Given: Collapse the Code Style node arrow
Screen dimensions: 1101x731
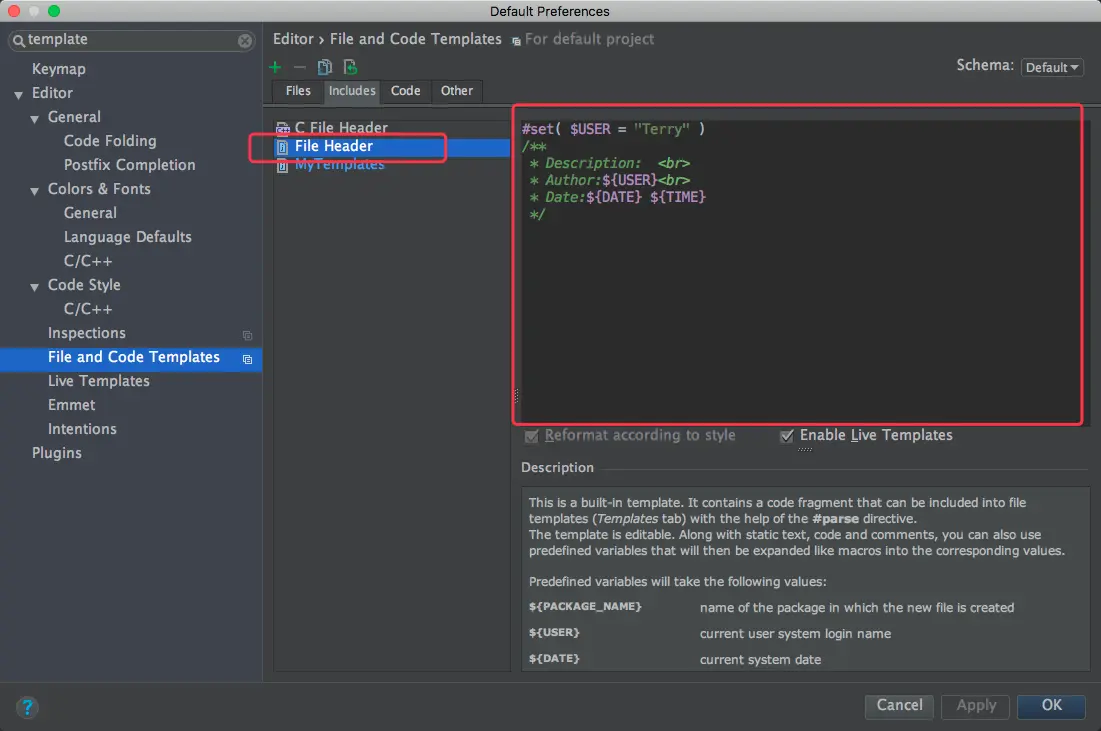Looking at the screenshot, I should (x=34, y=287).
